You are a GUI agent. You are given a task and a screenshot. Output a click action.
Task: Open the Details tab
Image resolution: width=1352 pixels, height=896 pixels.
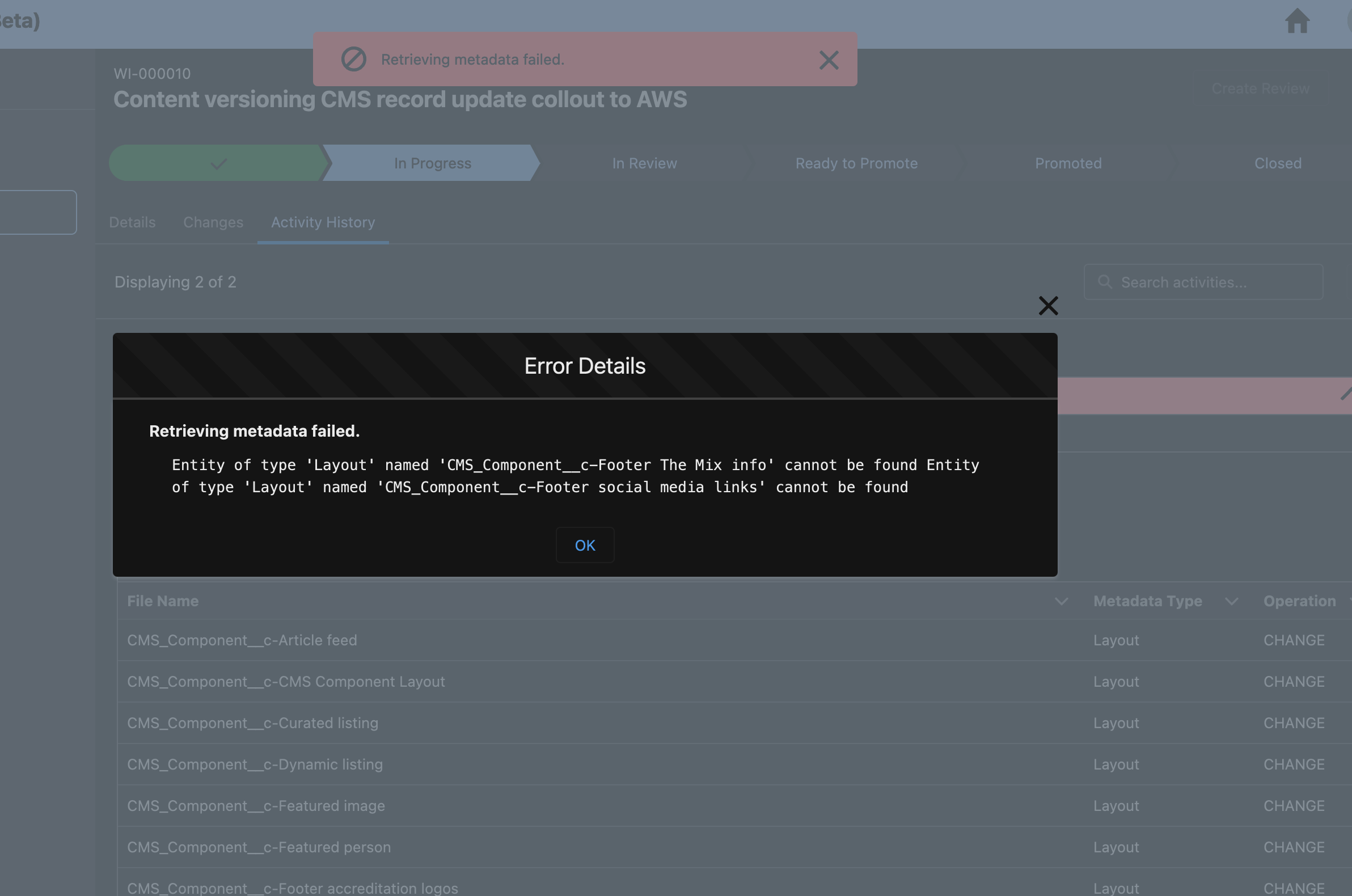point(132,222)
